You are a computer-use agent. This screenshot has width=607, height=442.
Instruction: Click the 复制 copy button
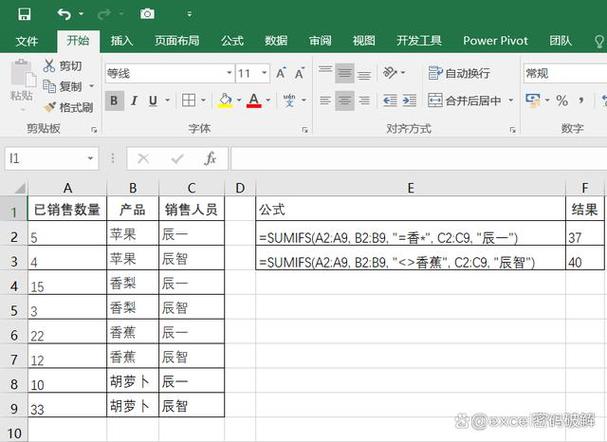coord(62,86)
